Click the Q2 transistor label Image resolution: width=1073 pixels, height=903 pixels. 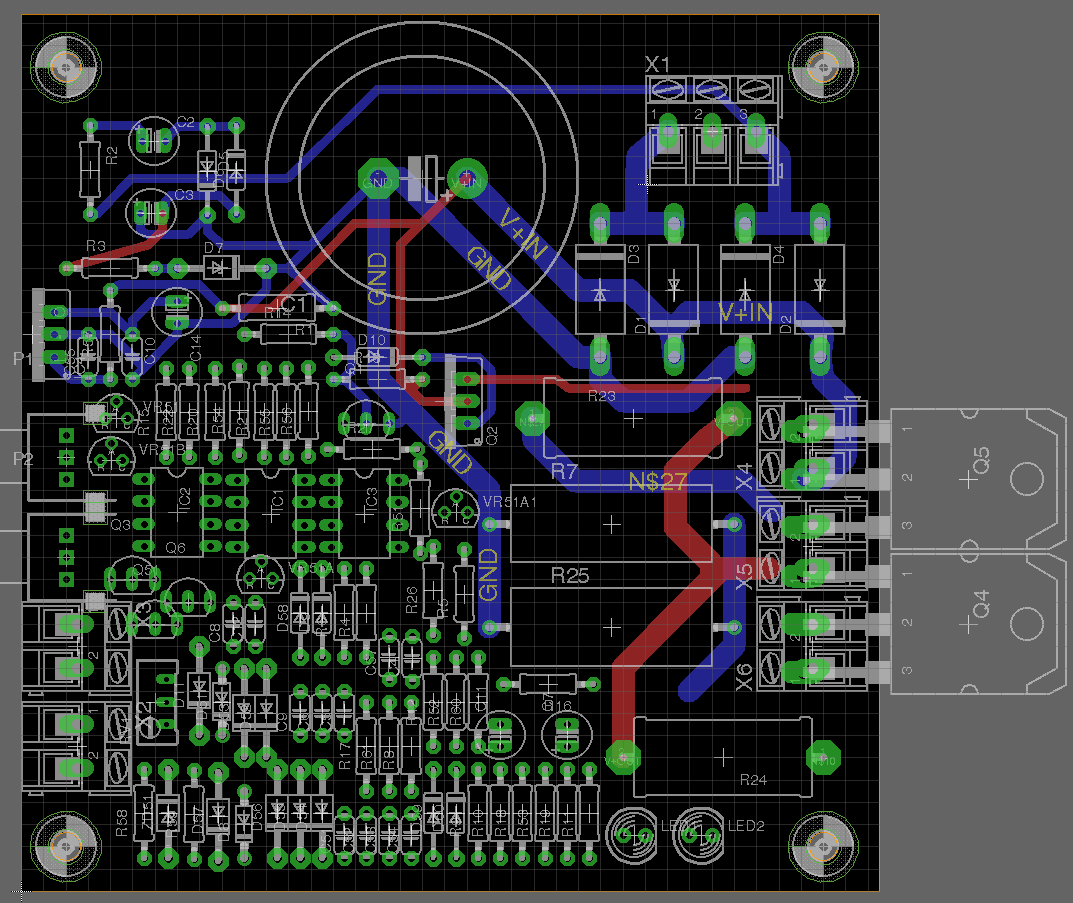[x=491, y=436]
